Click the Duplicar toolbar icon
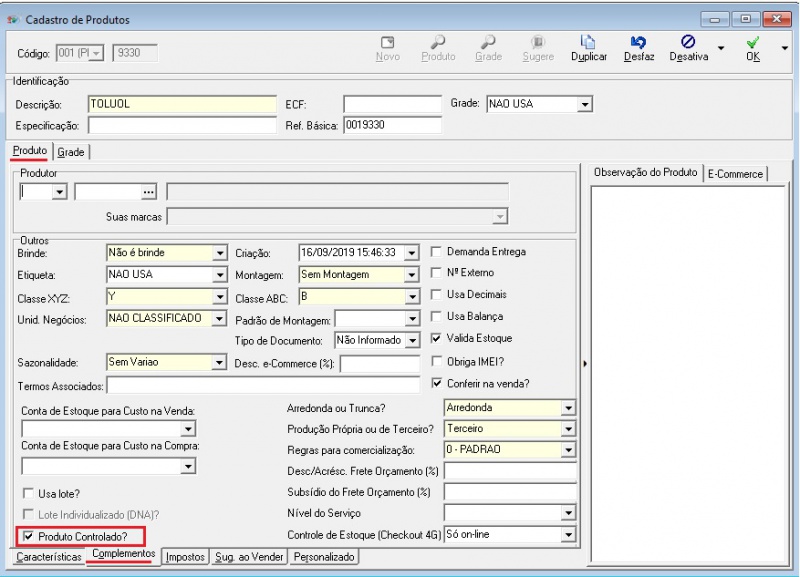 coord(589,44)
